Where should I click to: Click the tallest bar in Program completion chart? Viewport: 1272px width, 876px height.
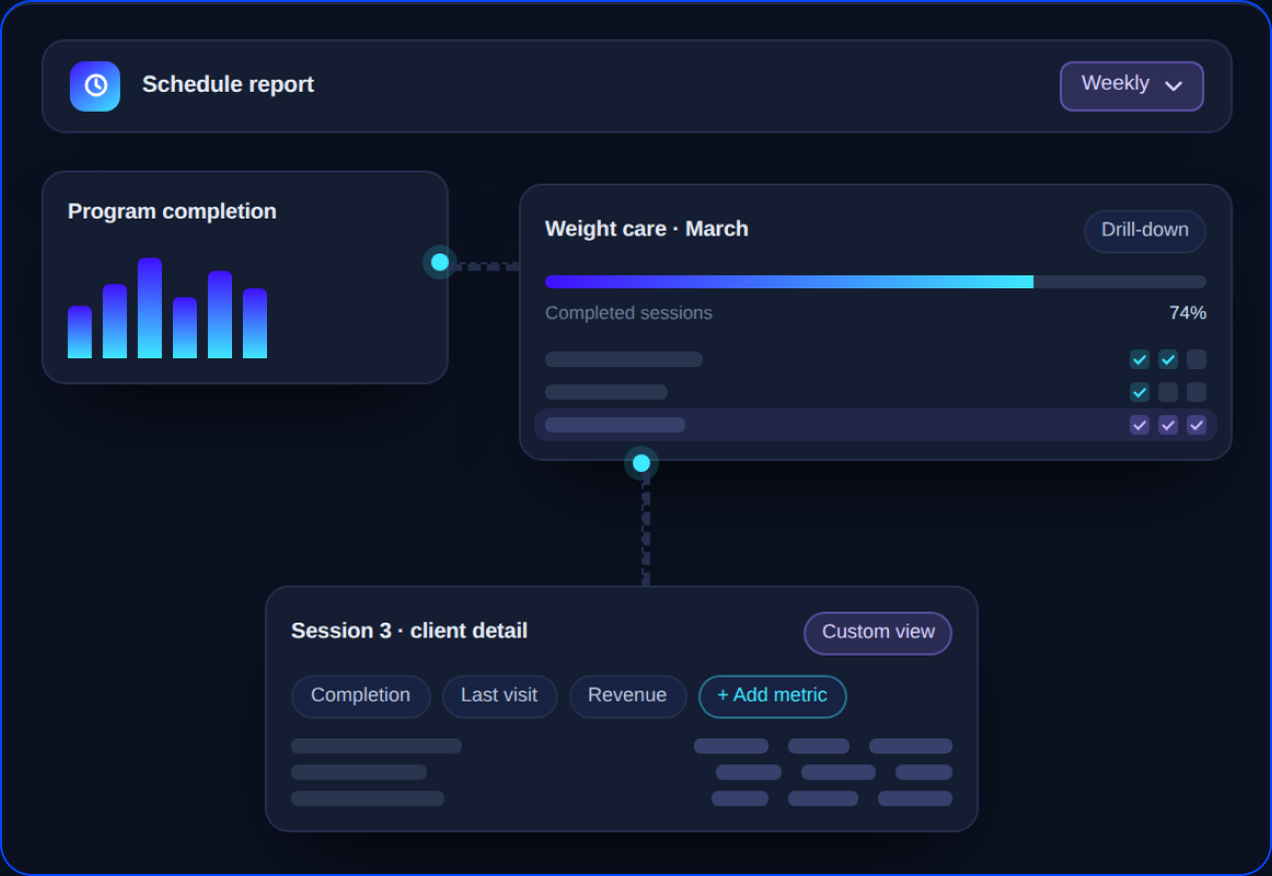pyautogui.click(x=150, y=308)
